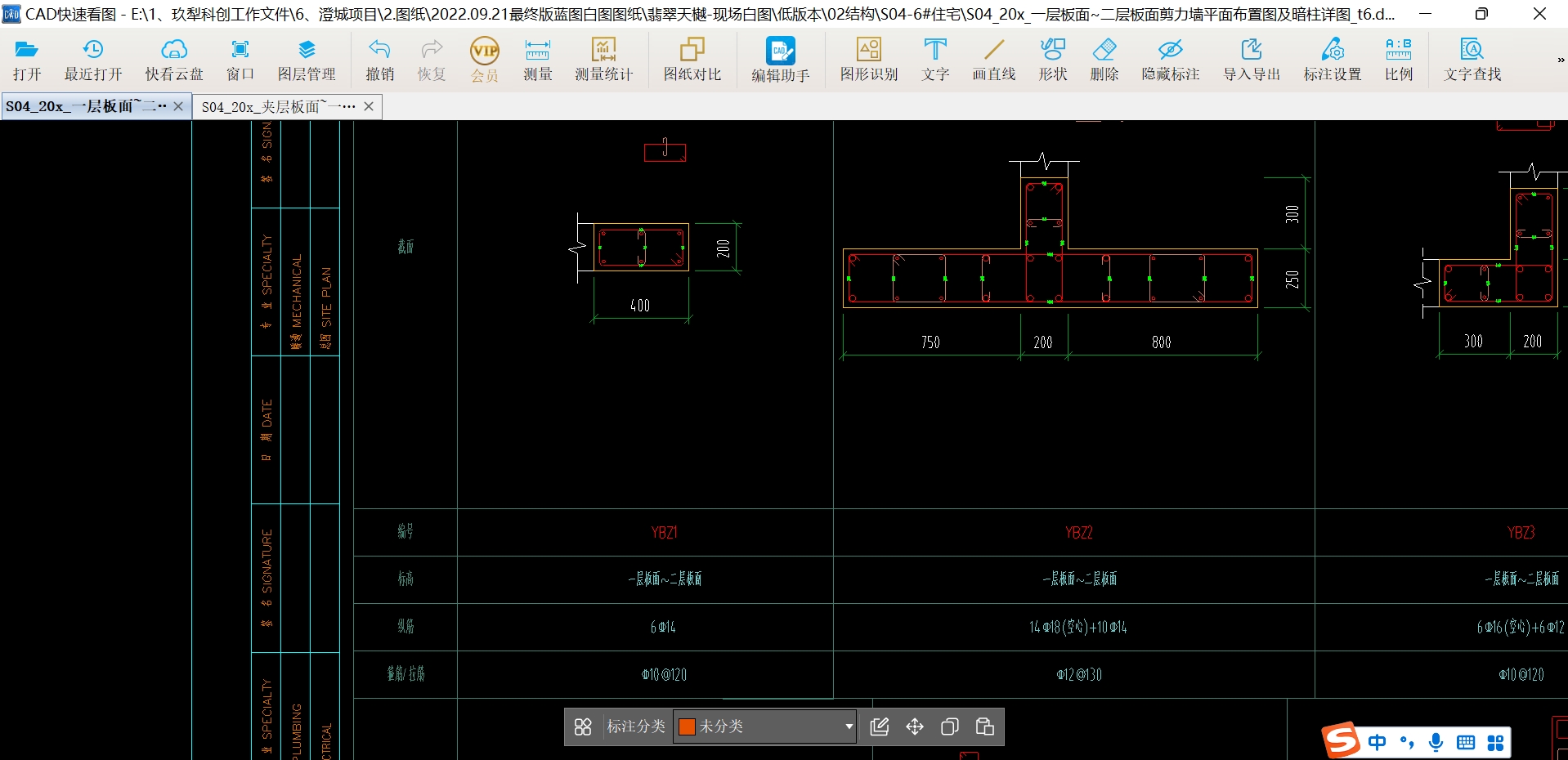Click the 窗口 window tool

(240, 60)
